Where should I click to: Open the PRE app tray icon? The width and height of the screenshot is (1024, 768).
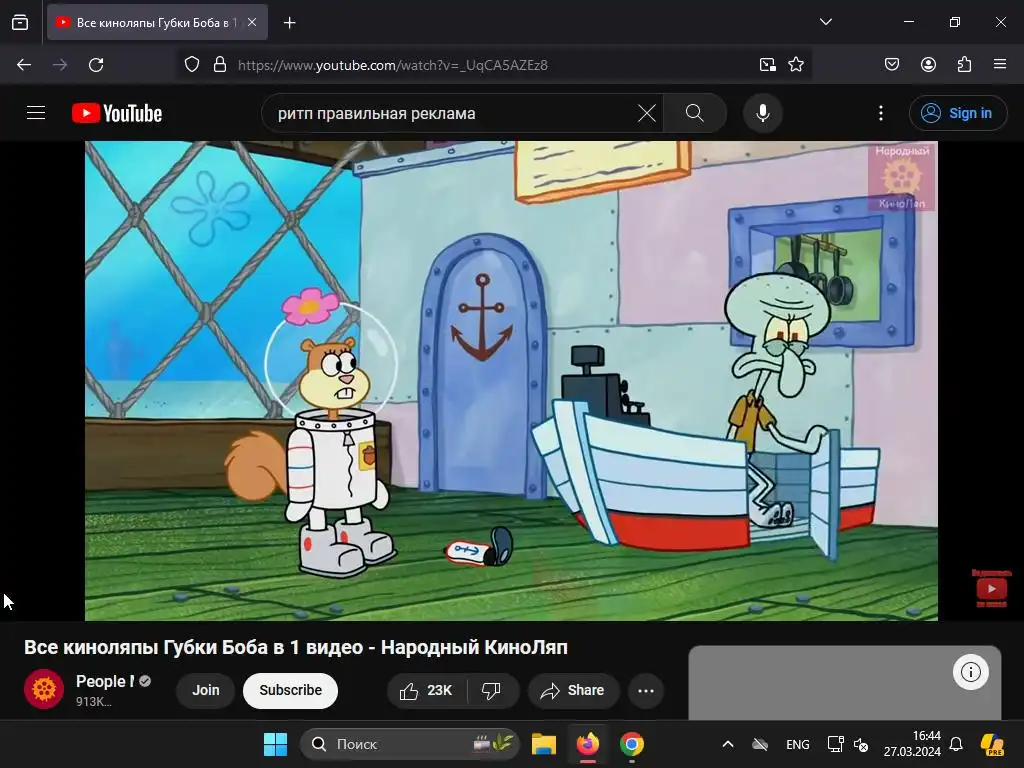click(x=993, y=744)
